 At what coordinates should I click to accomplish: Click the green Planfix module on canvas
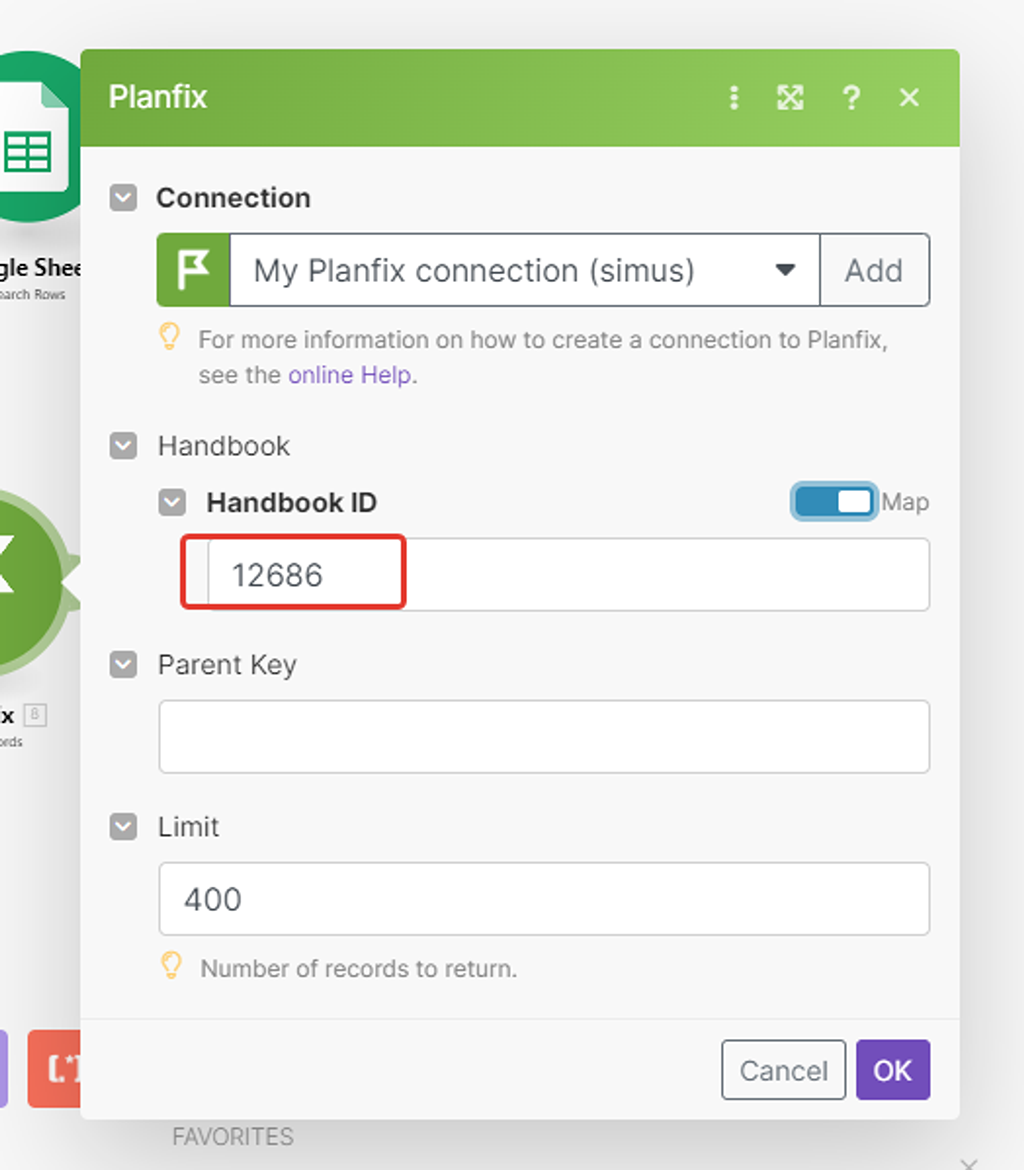[34, 582]
